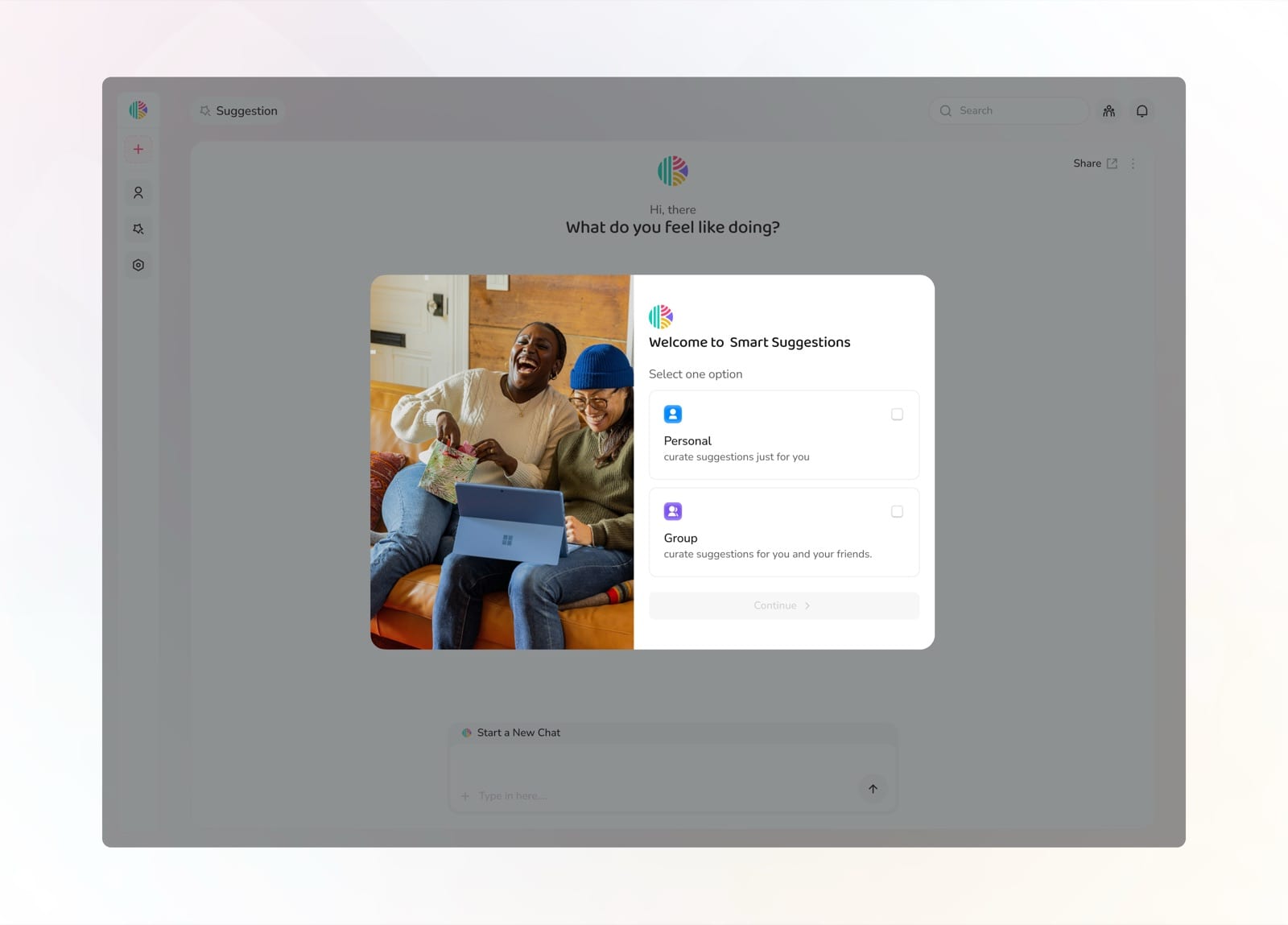
Task: Open the profile person icon in the sidebar
Action: [138, 193]
